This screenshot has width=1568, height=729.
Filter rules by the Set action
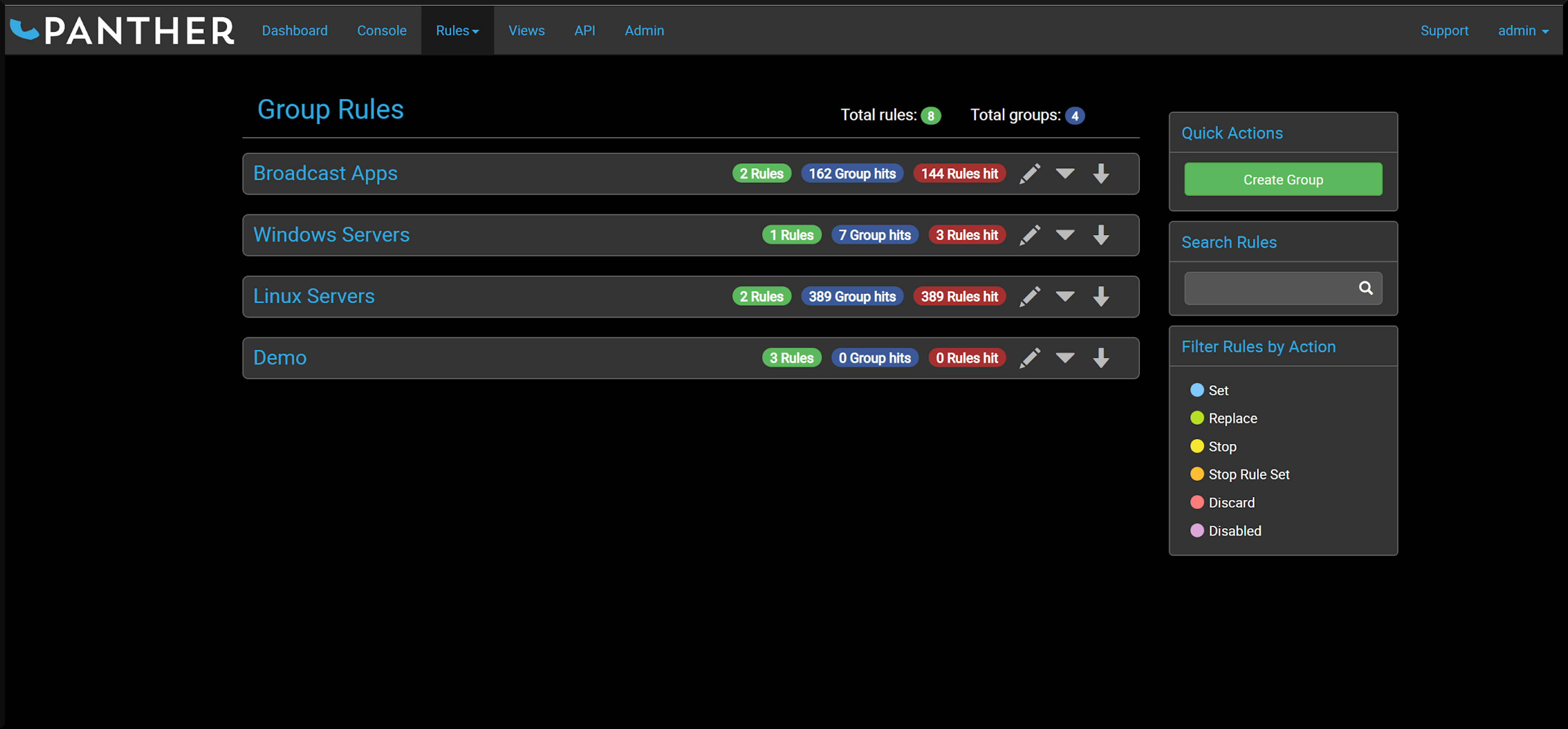1209,390
